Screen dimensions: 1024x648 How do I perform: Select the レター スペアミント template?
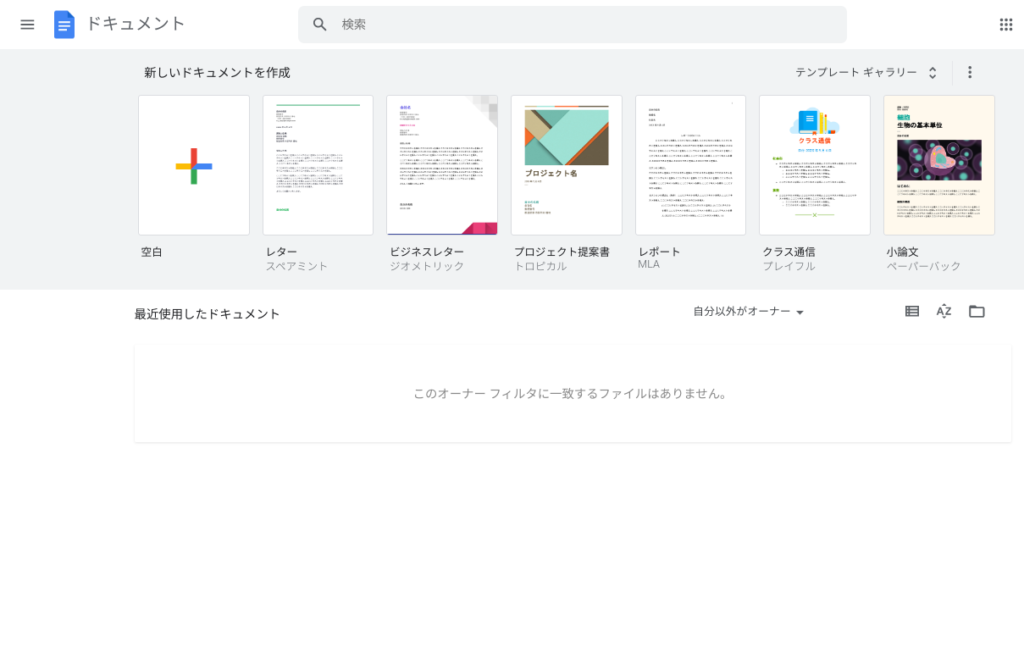point(318,165)
